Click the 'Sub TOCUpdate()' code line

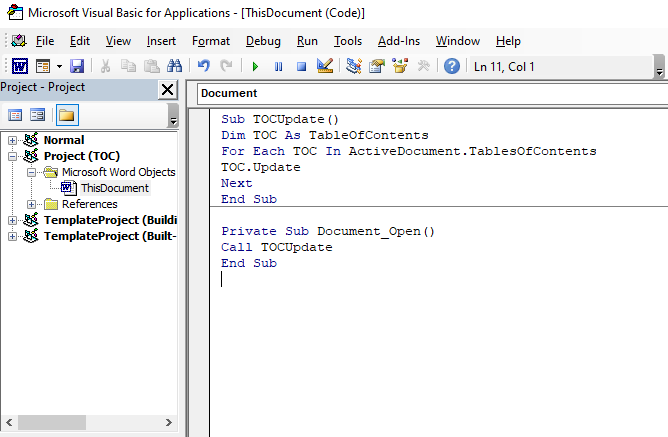click(279, 119)
